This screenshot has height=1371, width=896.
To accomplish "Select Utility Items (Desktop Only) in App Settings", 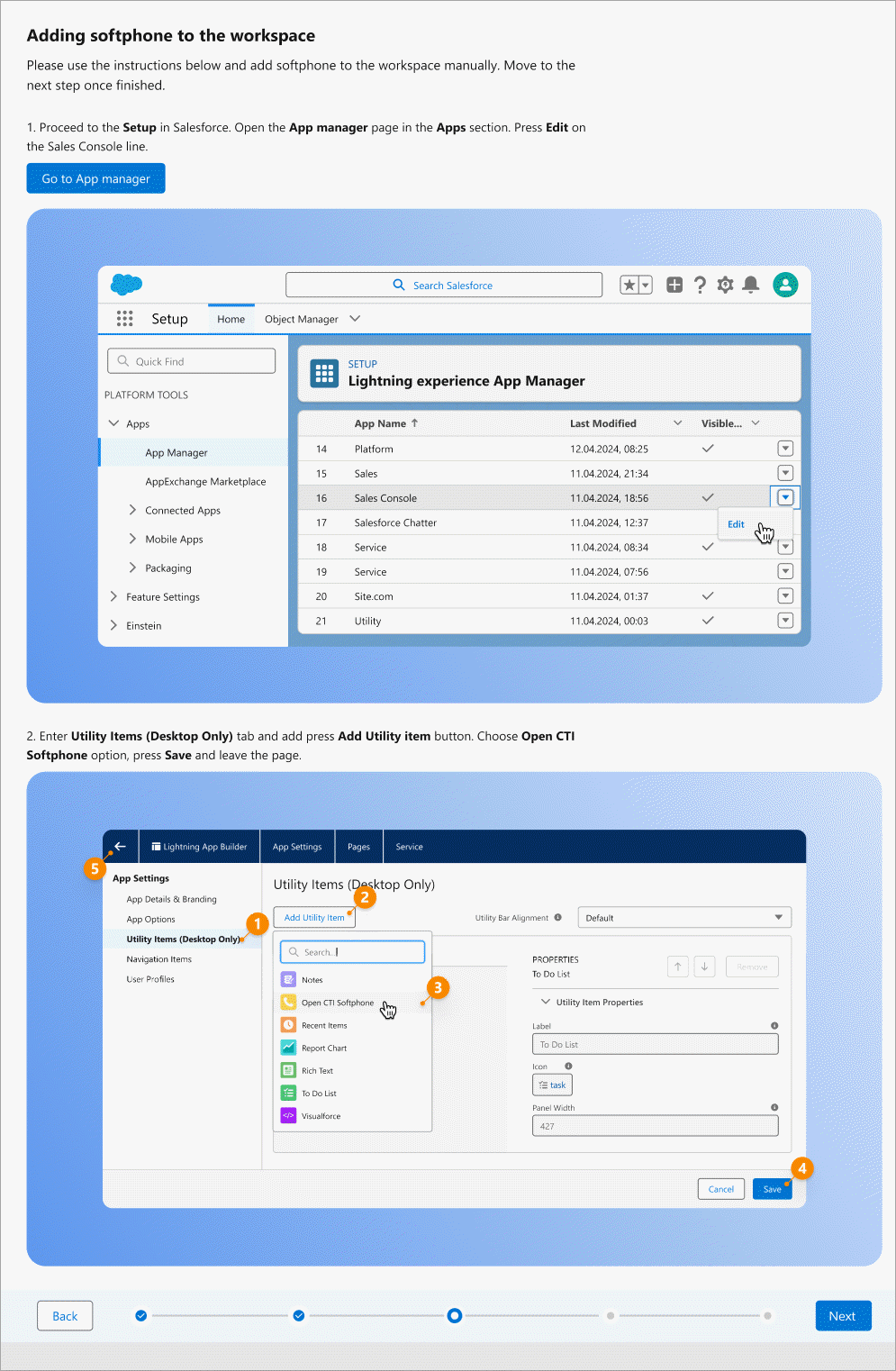I will tap(184, 939).
